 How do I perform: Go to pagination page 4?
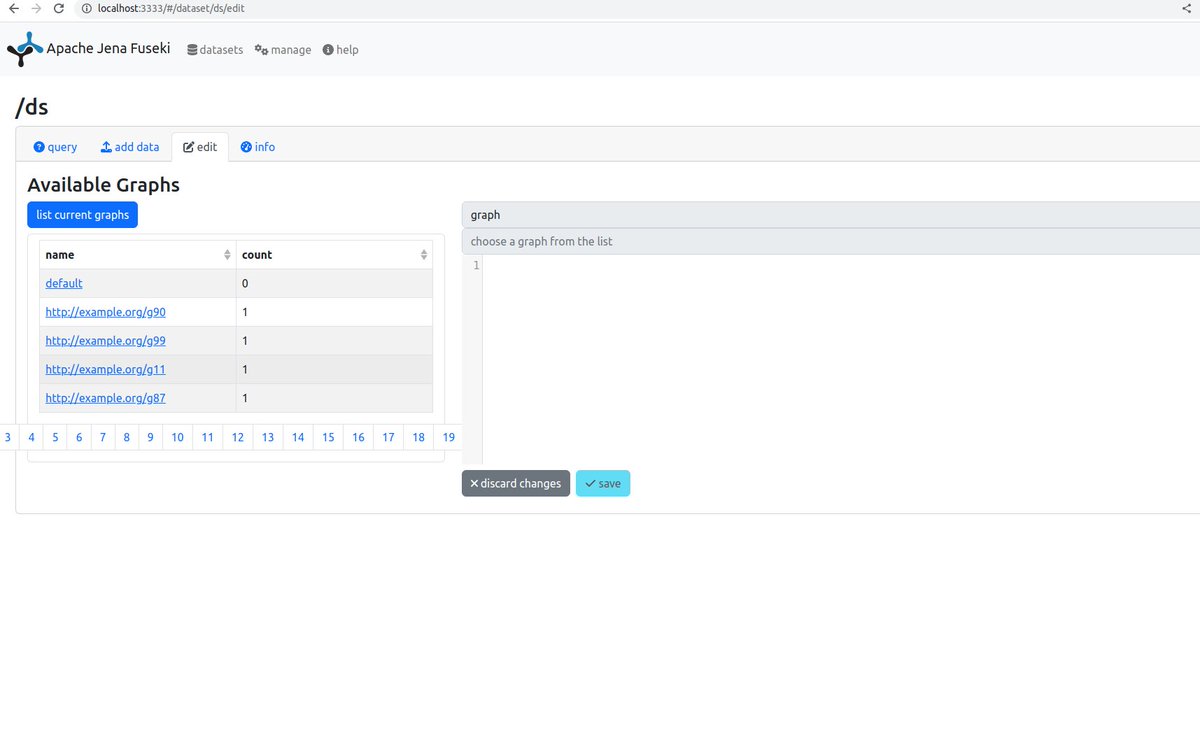click(31, 437)
